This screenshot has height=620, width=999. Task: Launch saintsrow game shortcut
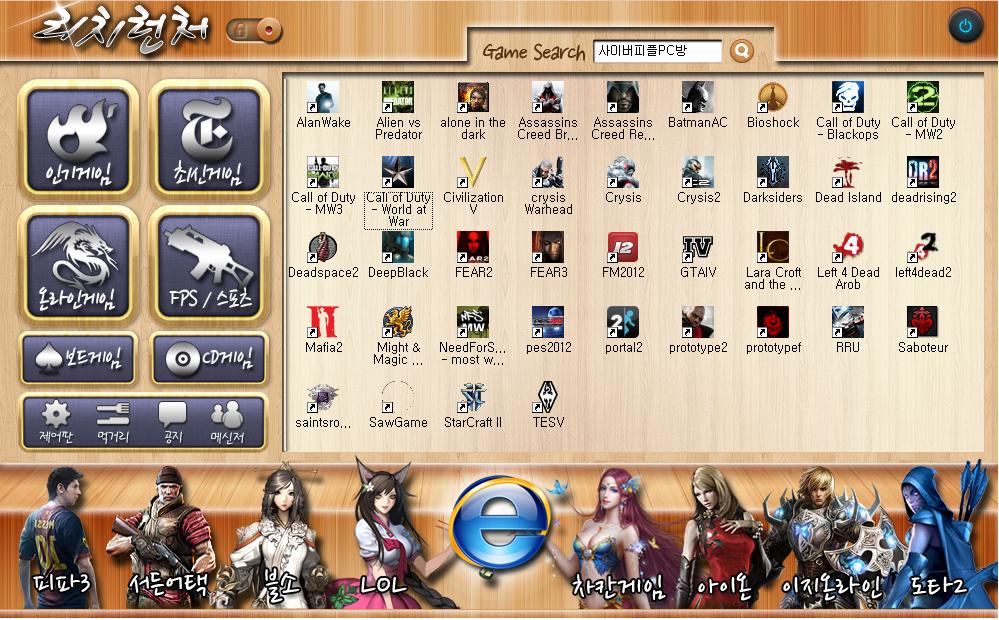pos(323,405)
